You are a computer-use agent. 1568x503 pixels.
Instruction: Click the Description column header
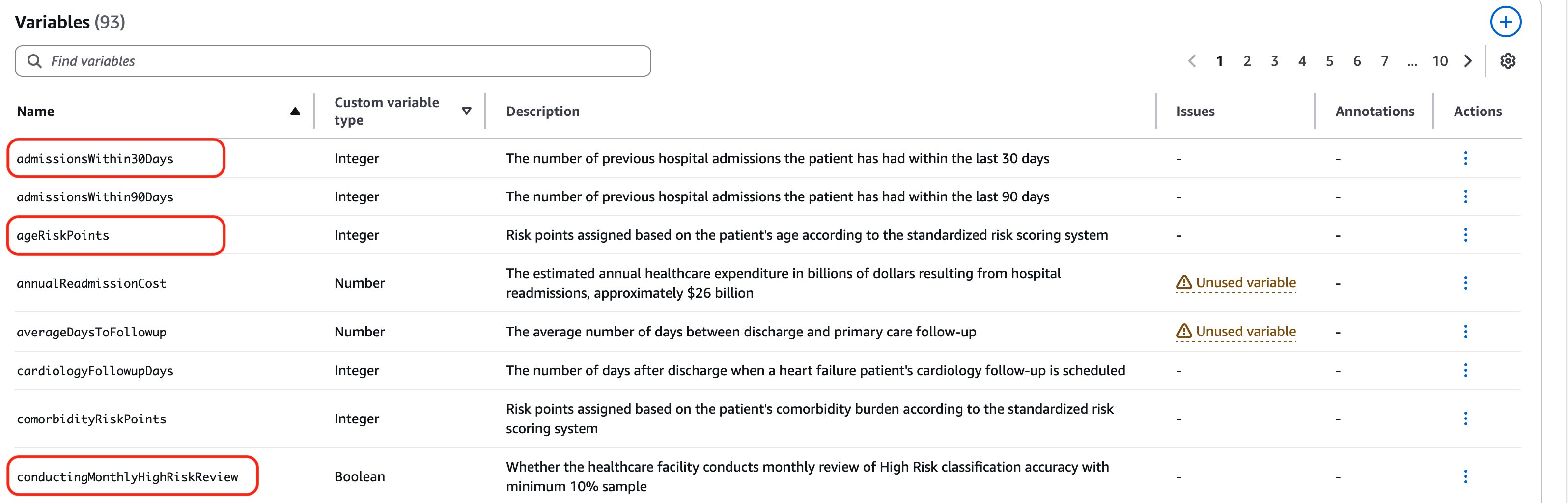(x=542, y=111)
